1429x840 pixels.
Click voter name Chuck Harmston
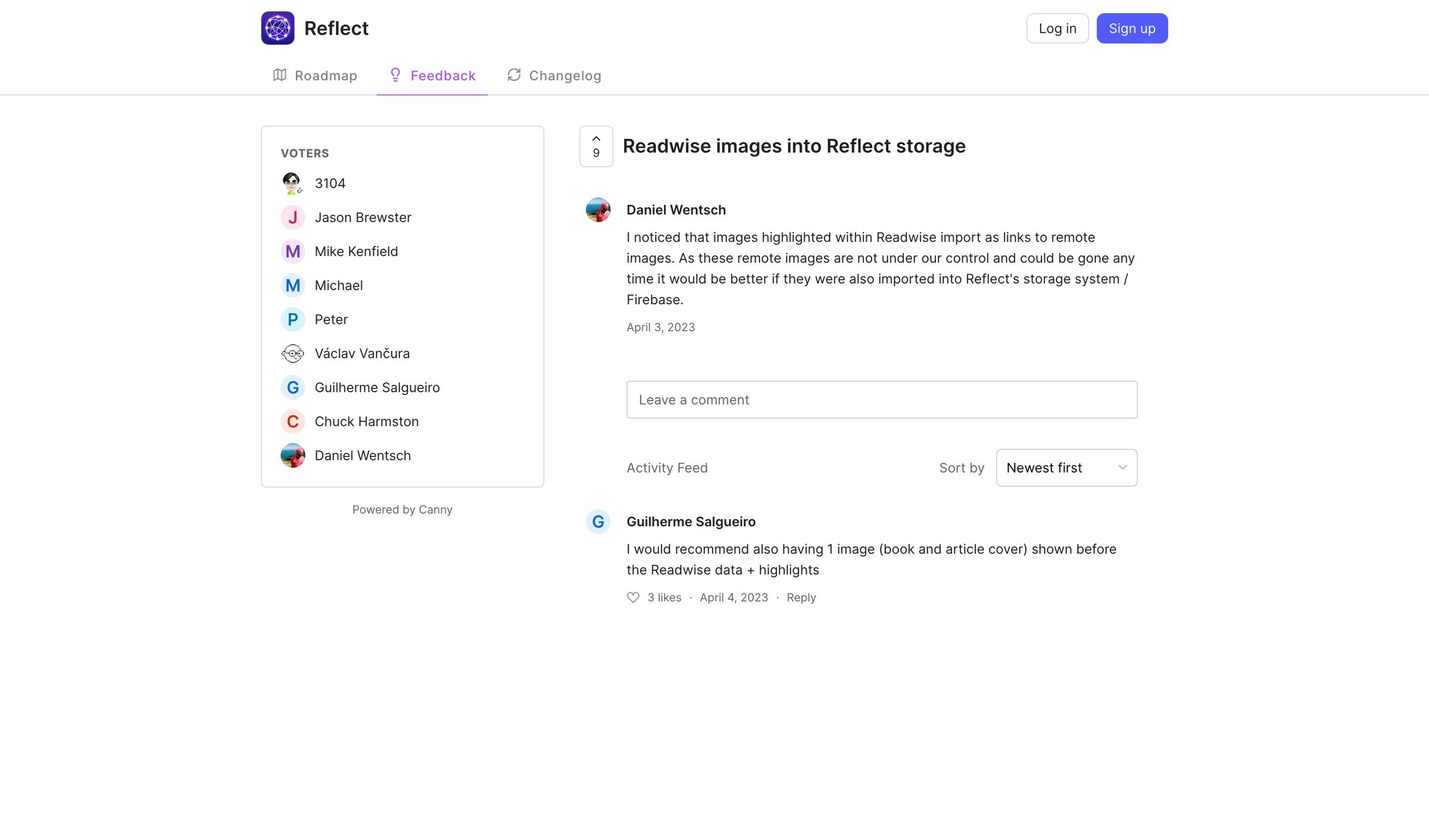pyautogui.click(x=366, y=421)
